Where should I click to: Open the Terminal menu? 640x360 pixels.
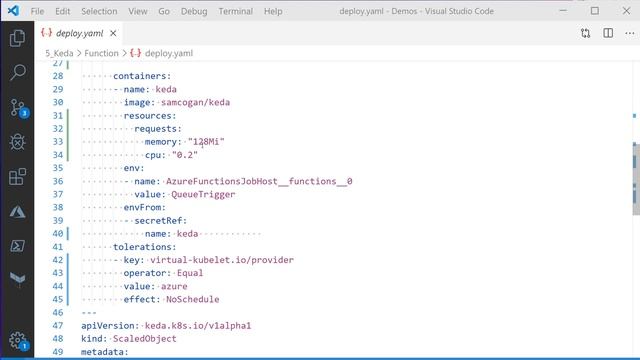pos(236,11)
